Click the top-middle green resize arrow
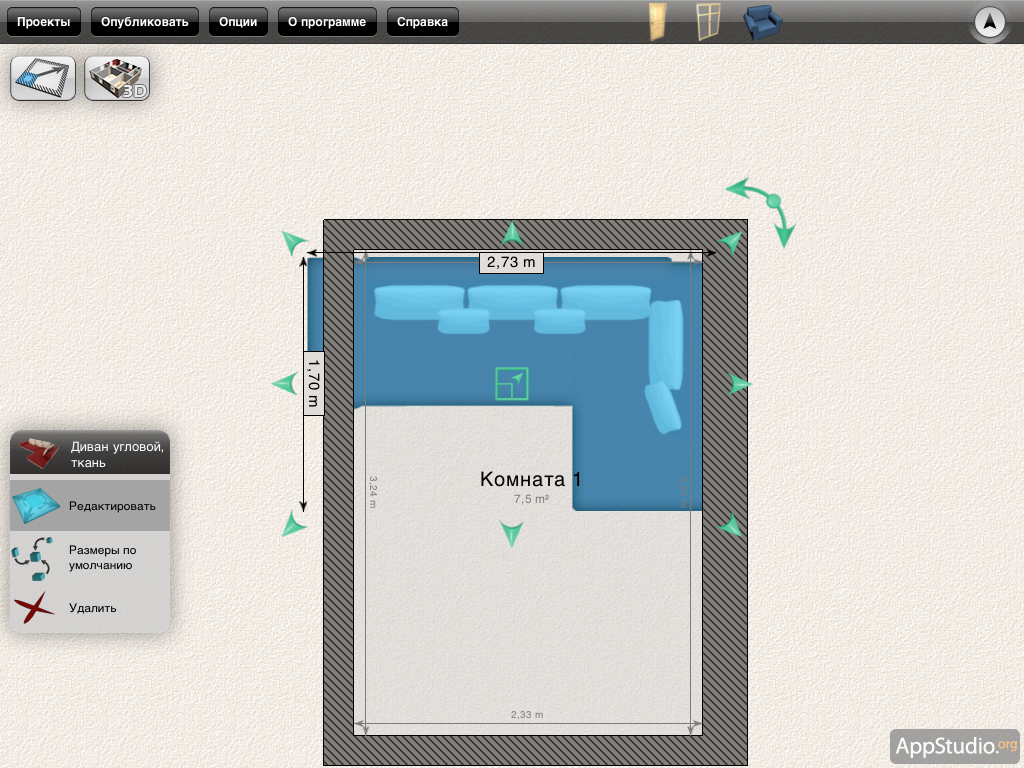The height and width of the screenshot is (768, 1024). tap(512, 234)
